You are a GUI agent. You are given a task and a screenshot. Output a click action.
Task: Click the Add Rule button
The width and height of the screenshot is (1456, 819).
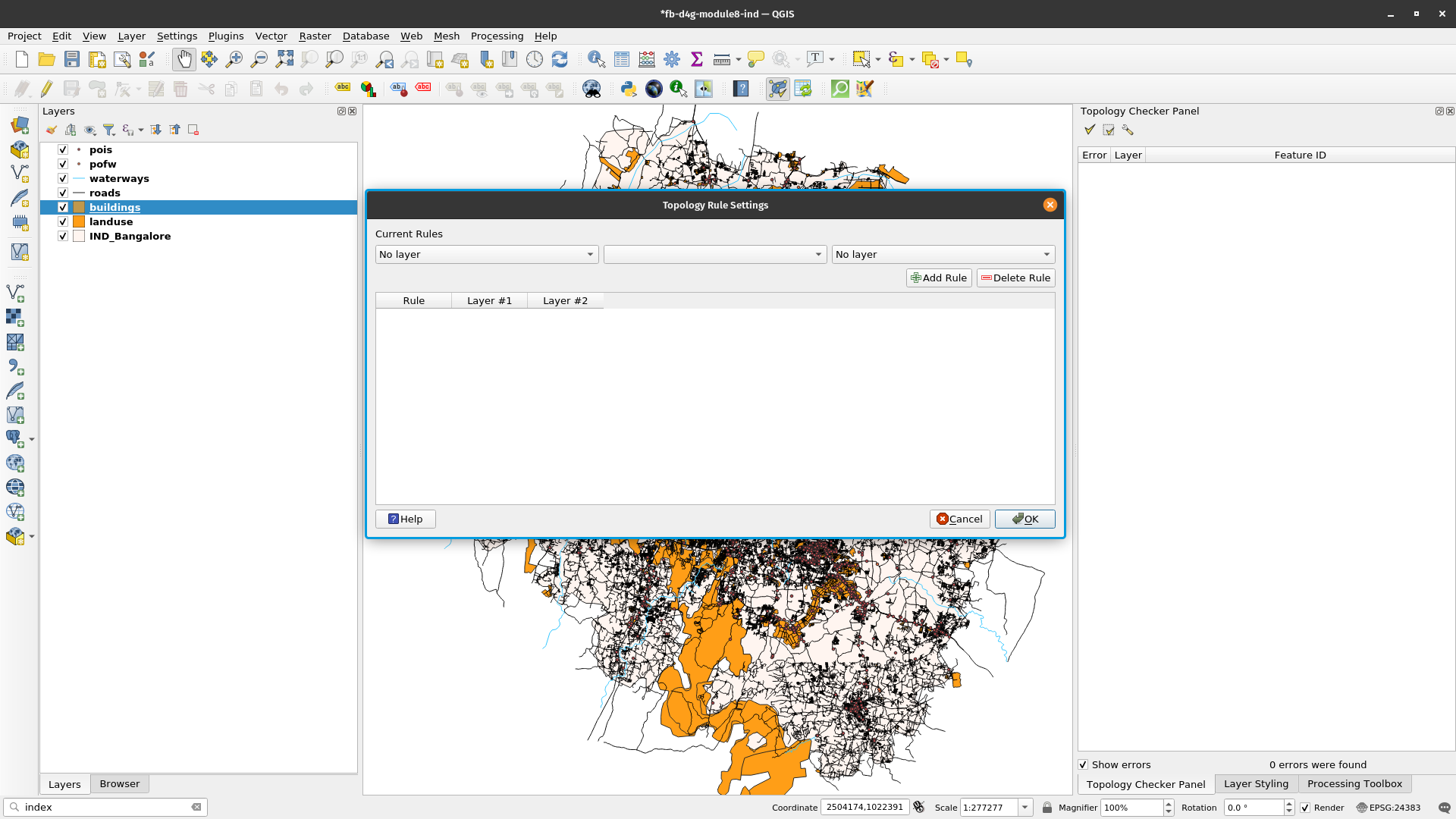click(939, 278)
